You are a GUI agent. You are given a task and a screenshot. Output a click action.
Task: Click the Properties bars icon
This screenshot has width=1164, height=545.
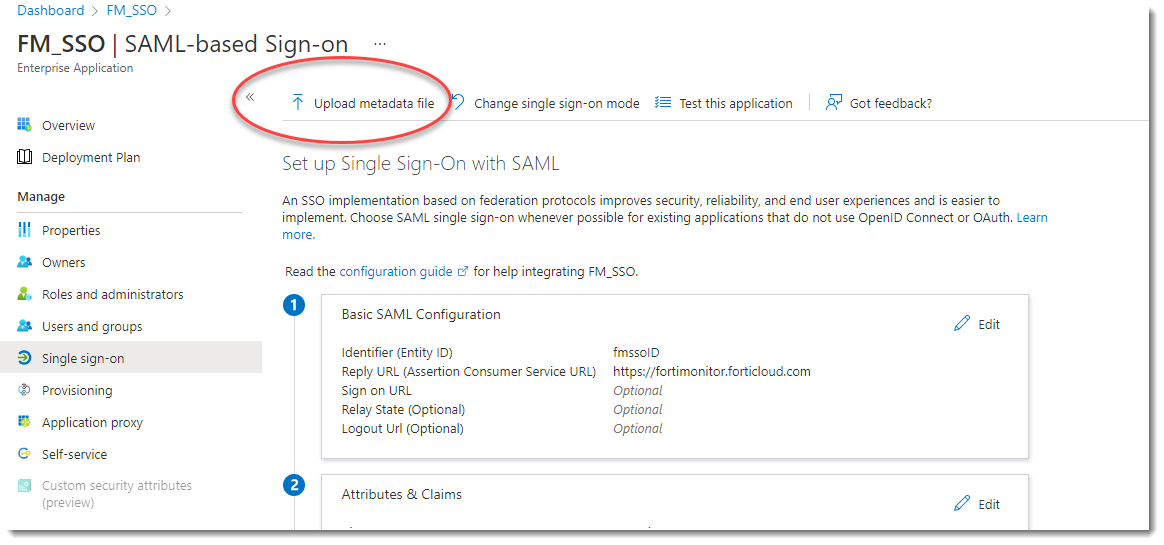coord(25,230)
